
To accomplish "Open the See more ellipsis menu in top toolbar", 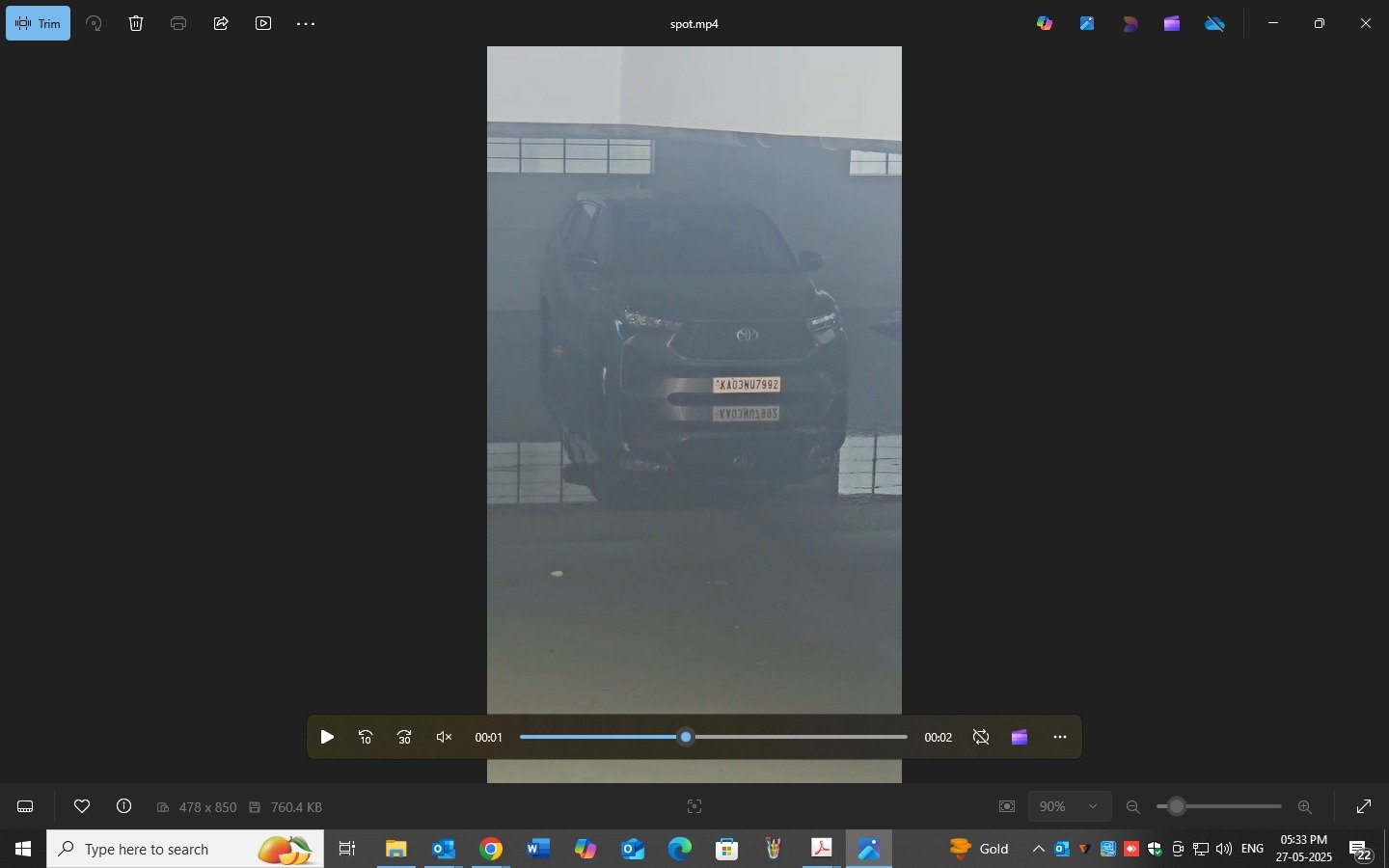I will pyautogui.click(x=306, y=23).
